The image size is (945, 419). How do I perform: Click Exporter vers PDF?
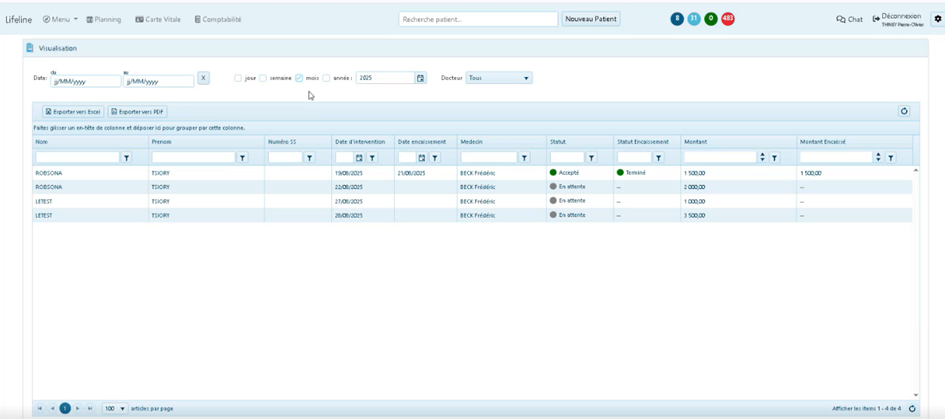[137, 112]
